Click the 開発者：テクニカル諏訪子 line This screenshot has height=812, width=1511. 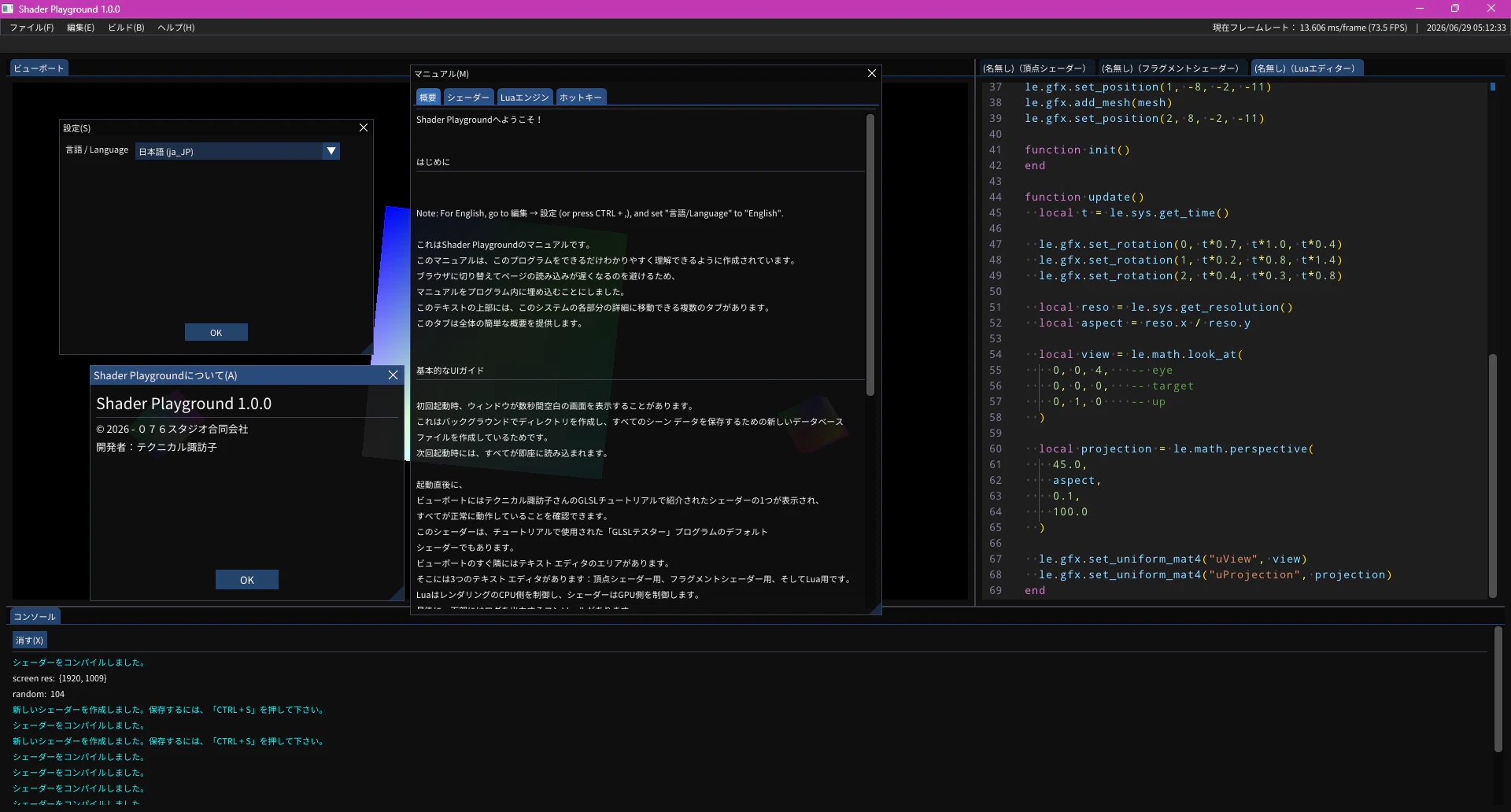pyautogui.click(x=157, y=447)
